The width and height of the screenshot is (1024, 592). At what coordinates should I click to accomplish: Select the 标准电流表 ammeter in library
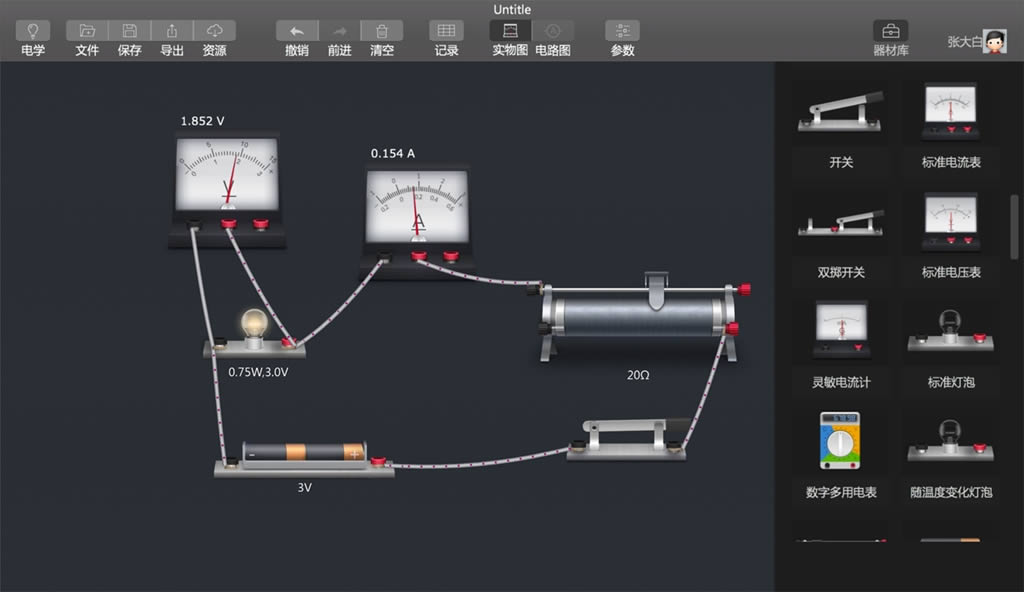pyautogui.click(x=951, y=111)
